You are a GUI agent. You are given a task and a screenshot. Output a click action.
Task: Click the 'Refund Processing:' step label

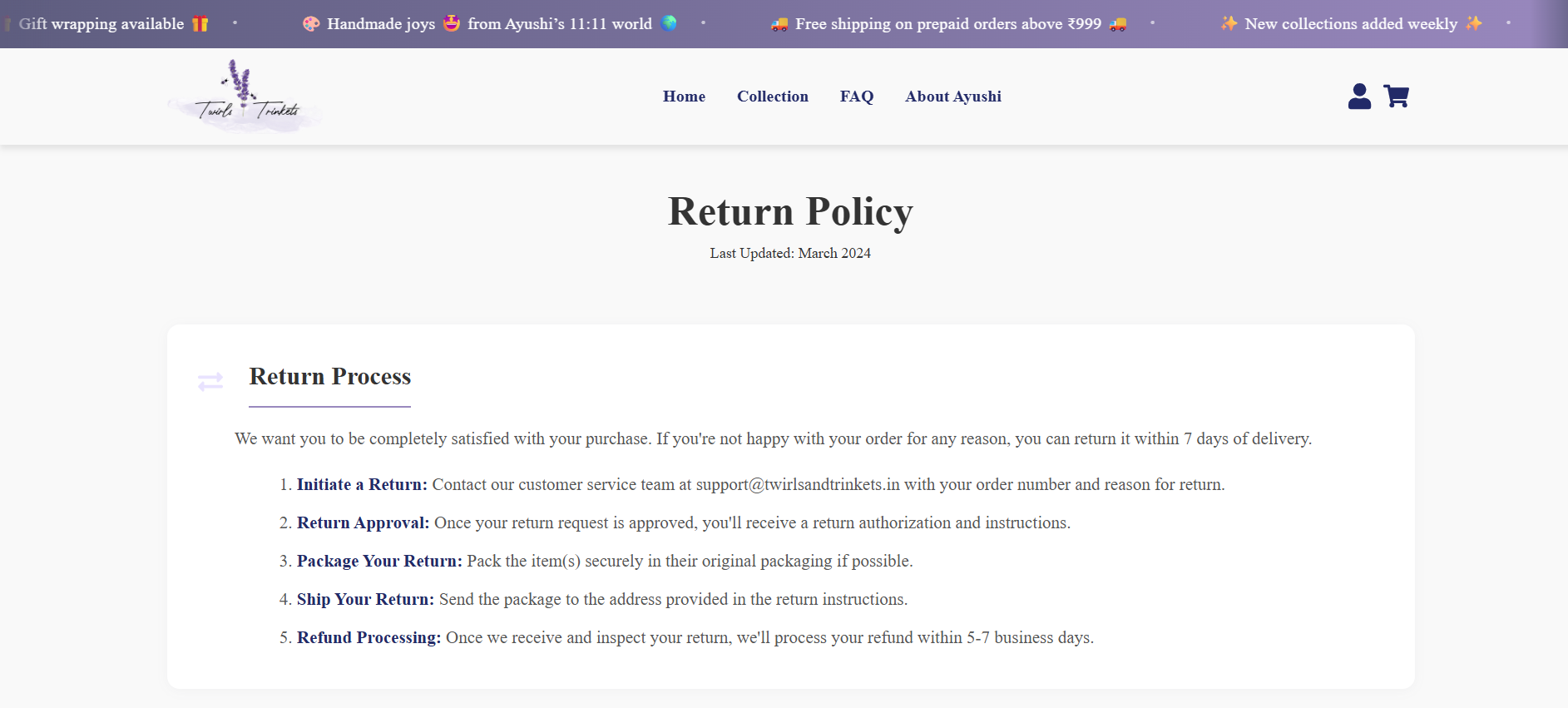(x=369, y=637)
